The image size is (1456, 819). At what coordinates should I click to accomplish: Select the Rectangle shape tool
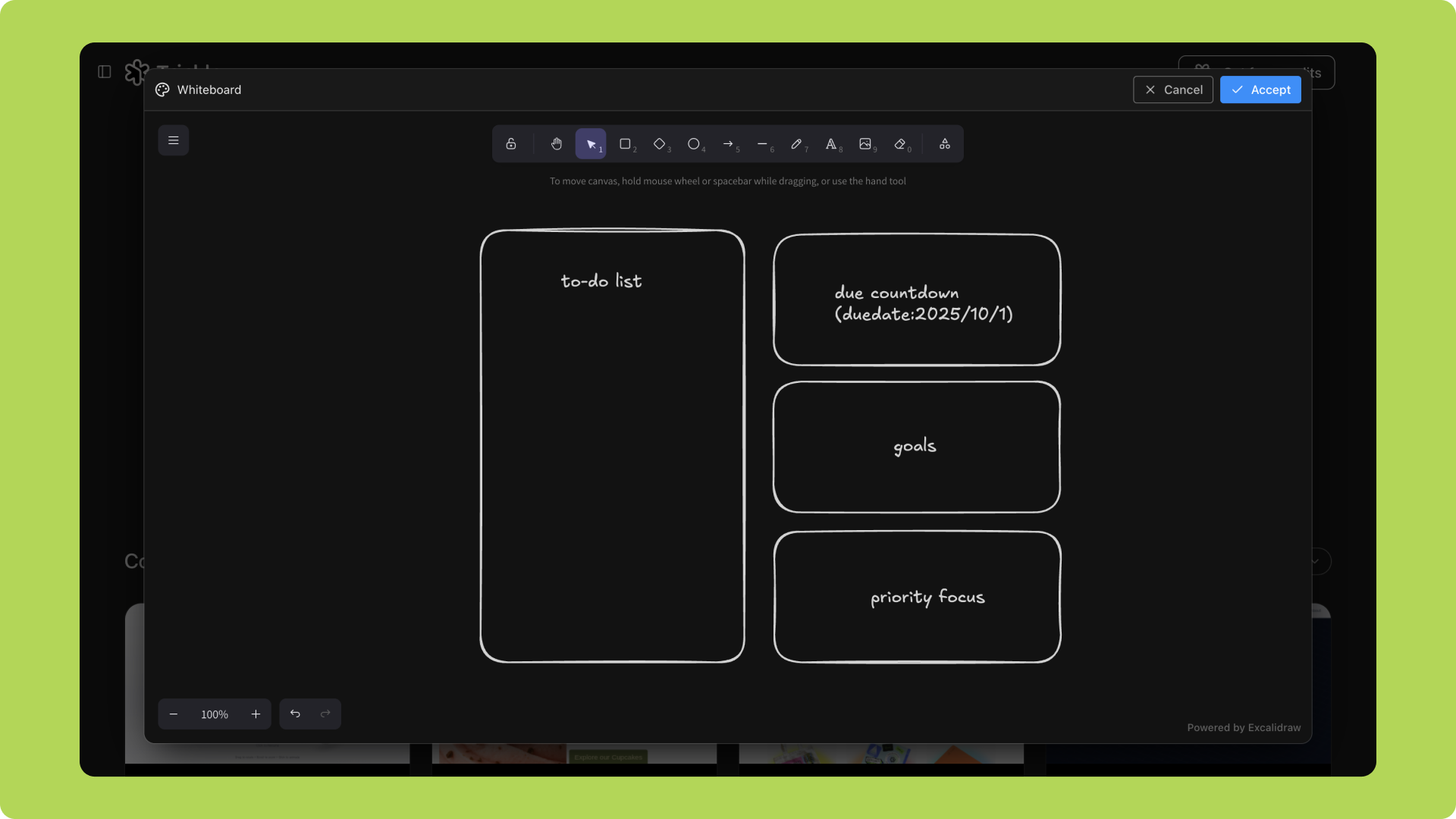pyautogui.click(x=625, y=144)
